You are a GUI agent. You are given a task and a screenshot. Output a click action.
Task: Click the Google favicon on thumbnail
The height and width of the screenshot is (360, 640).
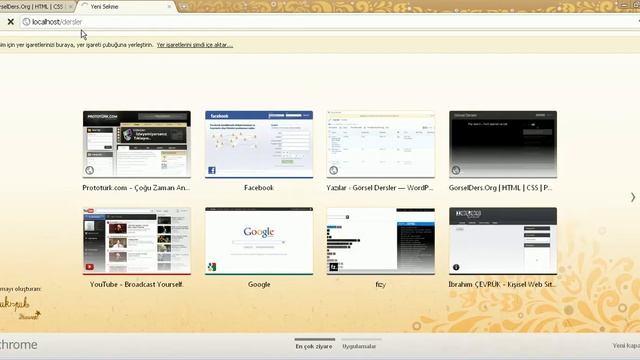(212, 267)
